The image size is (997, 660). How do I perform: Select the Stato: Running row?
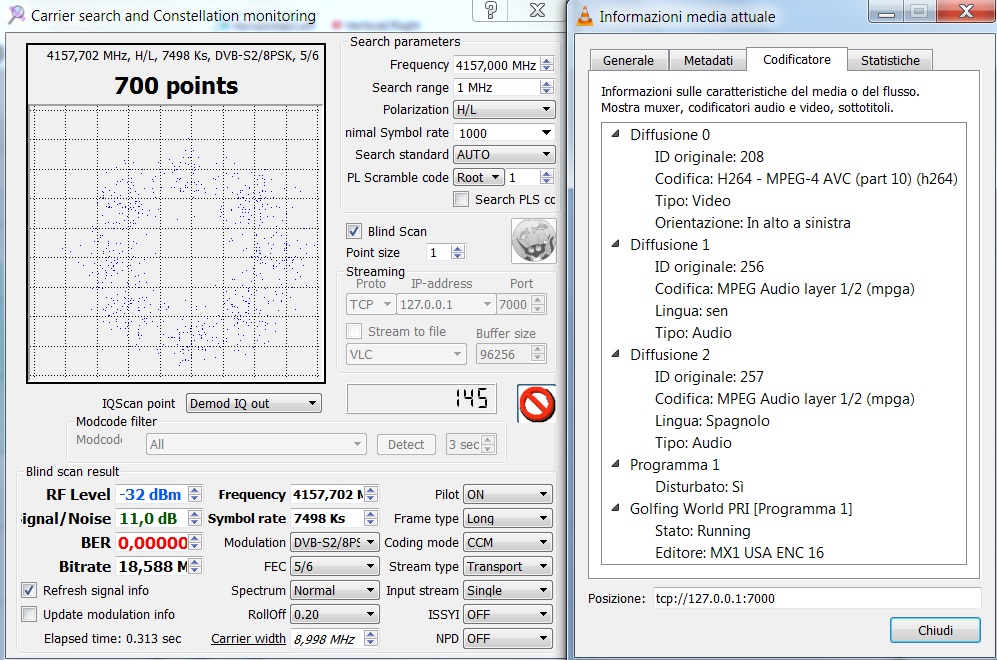[x=703, y=530]
